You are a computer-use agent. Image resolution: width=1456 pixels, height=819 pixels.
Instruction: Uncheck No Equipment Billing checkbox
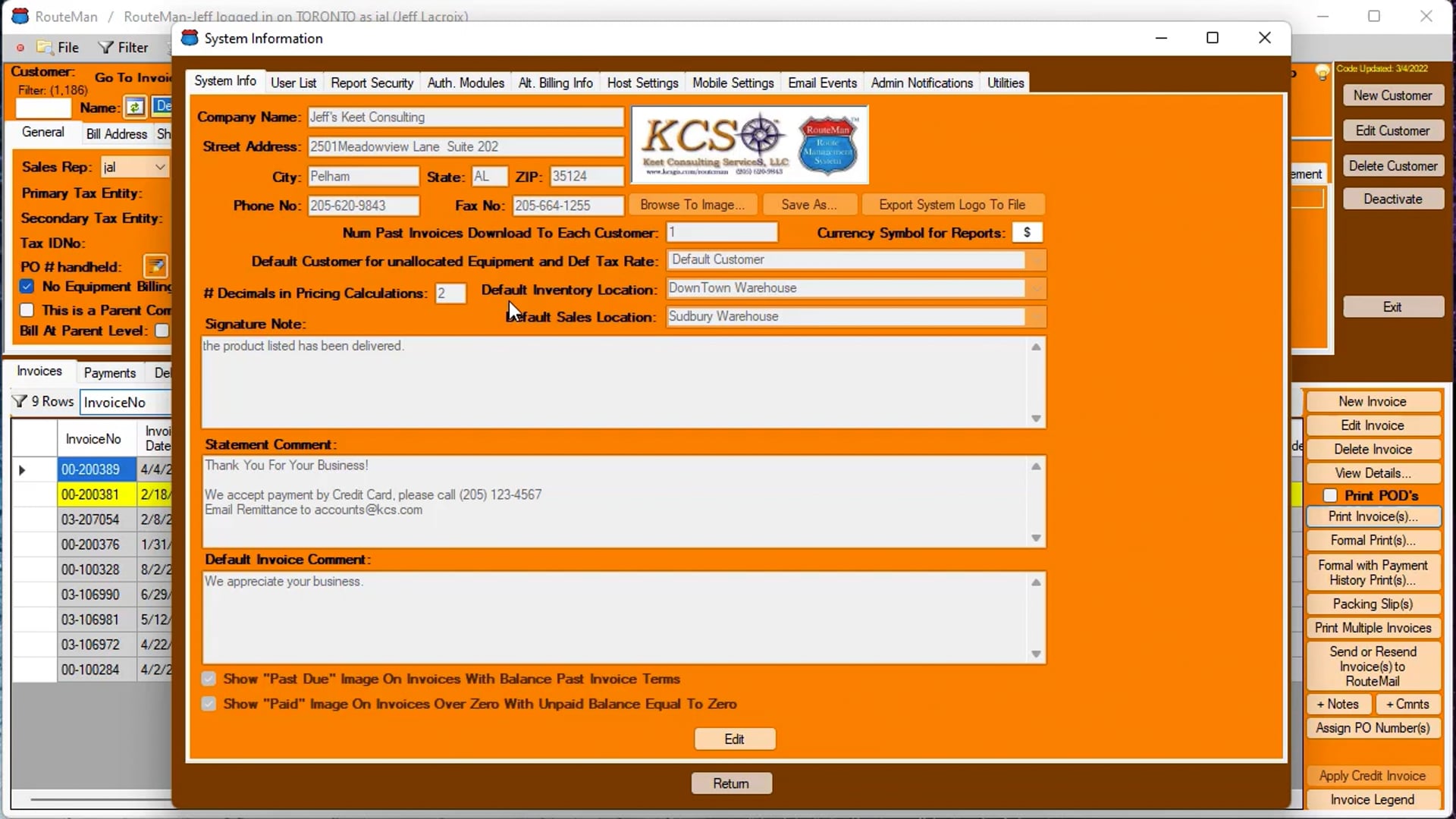(27, 287)
